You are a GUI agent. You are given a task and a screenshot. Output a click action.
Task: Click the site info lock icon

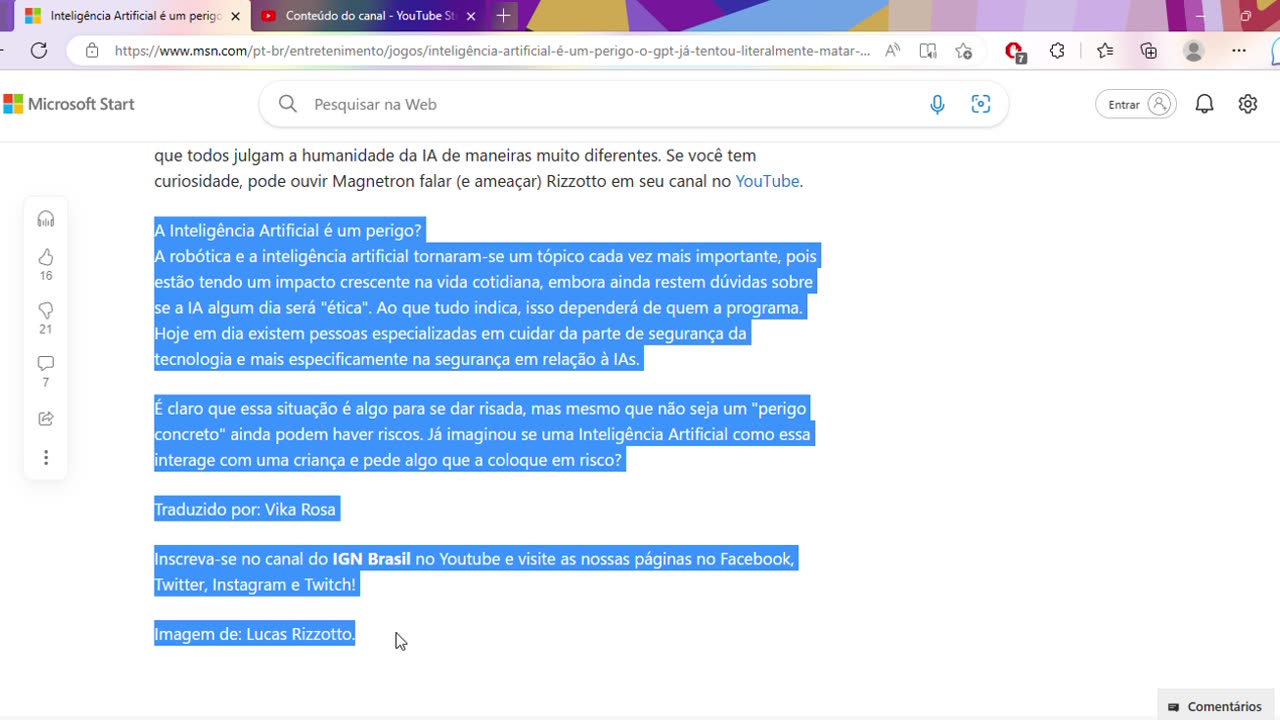click(92, 51)
